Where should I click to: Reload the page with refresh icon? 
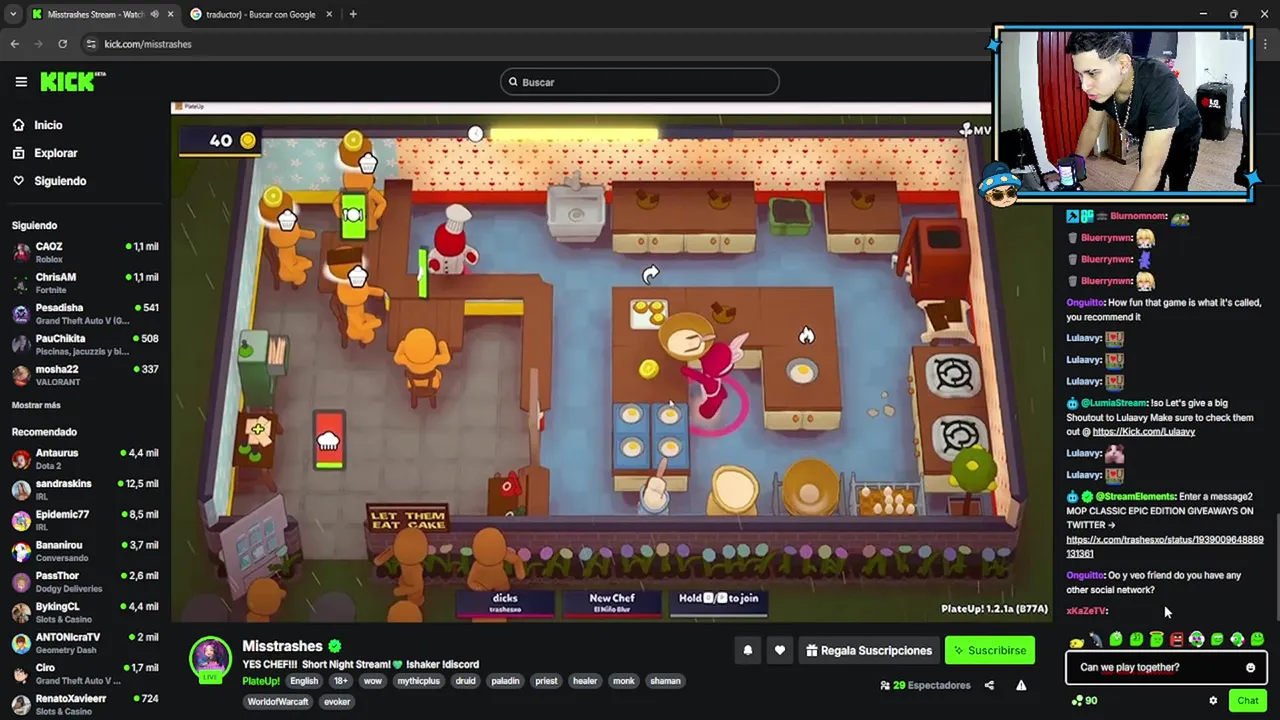62,44
